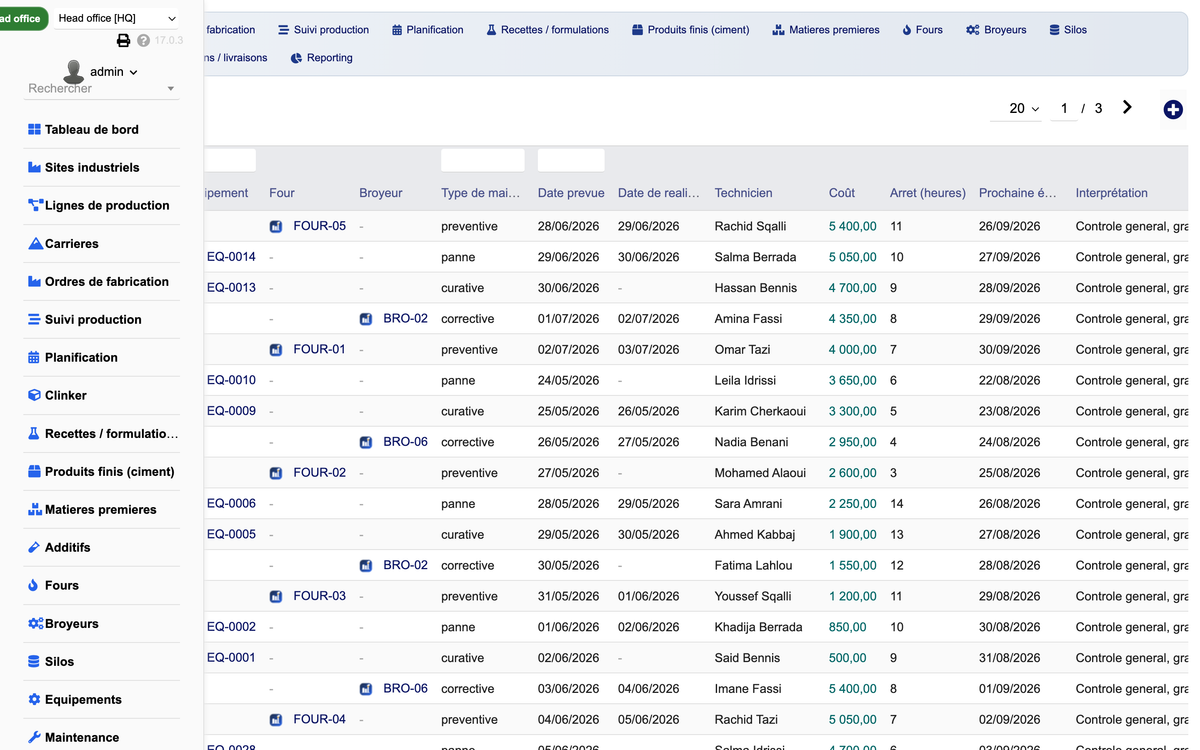
Task: Switch to Produits finis (ciment) top tab
Action: [x=690, y=30]
